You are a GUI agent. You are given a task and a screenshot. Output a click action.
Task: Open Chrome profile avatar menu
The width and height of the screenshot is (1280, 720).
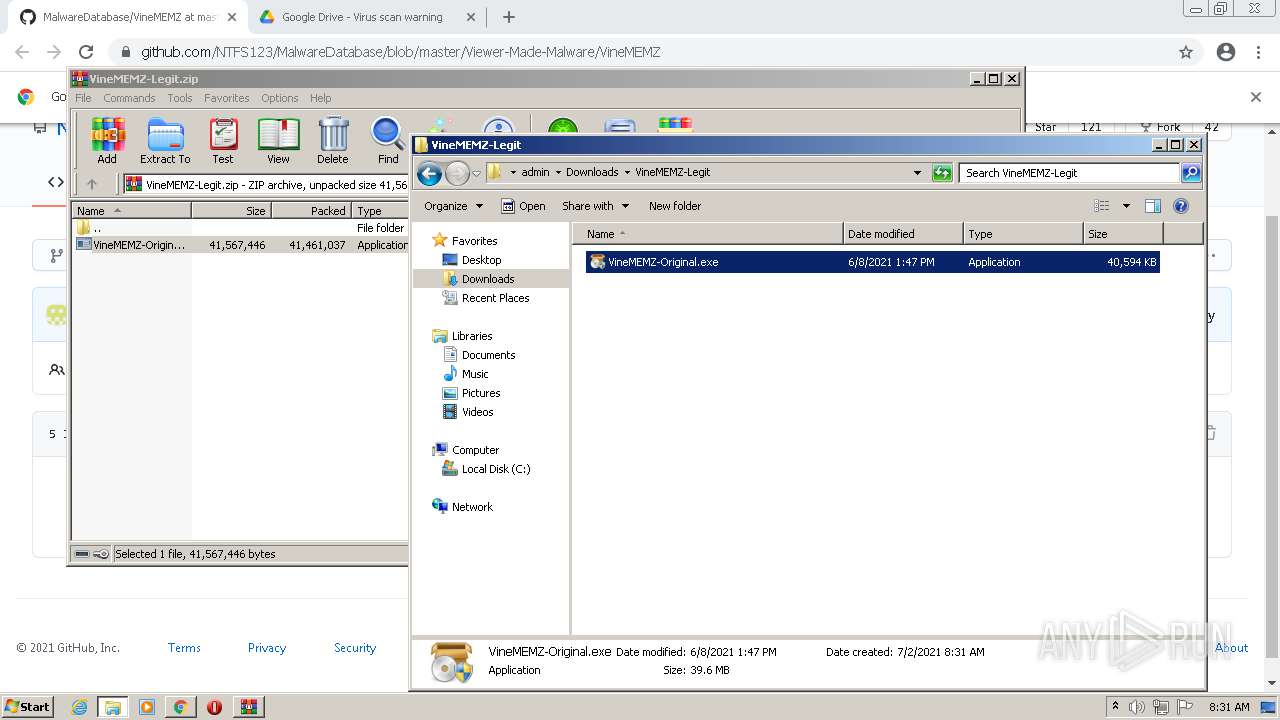[1226, 52]
